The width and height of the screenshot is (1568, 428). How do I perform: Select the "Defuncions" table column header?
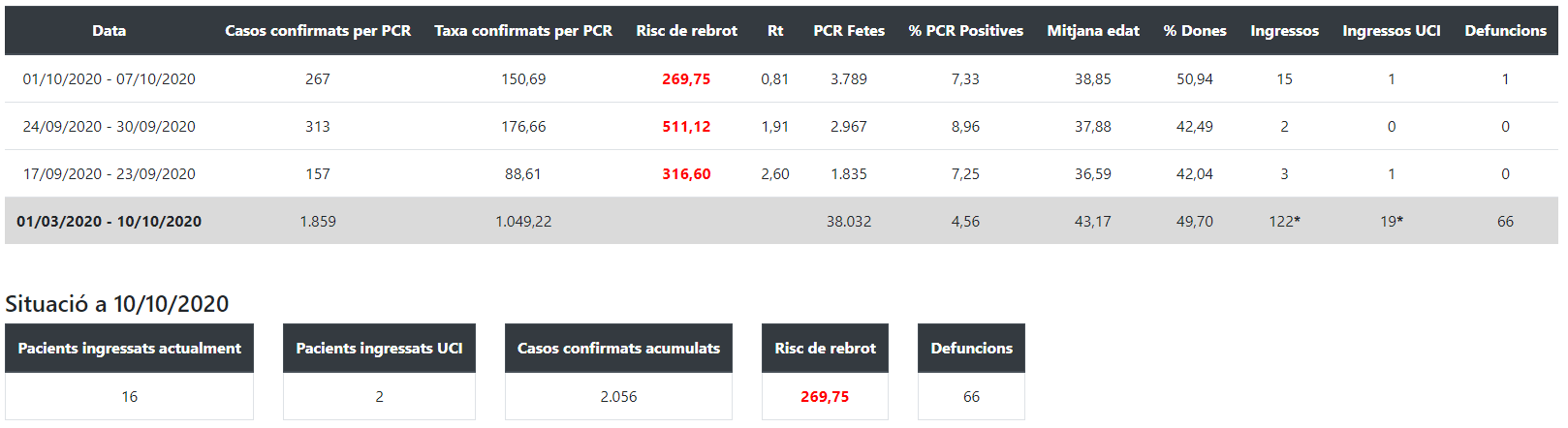click(1505, 31)
